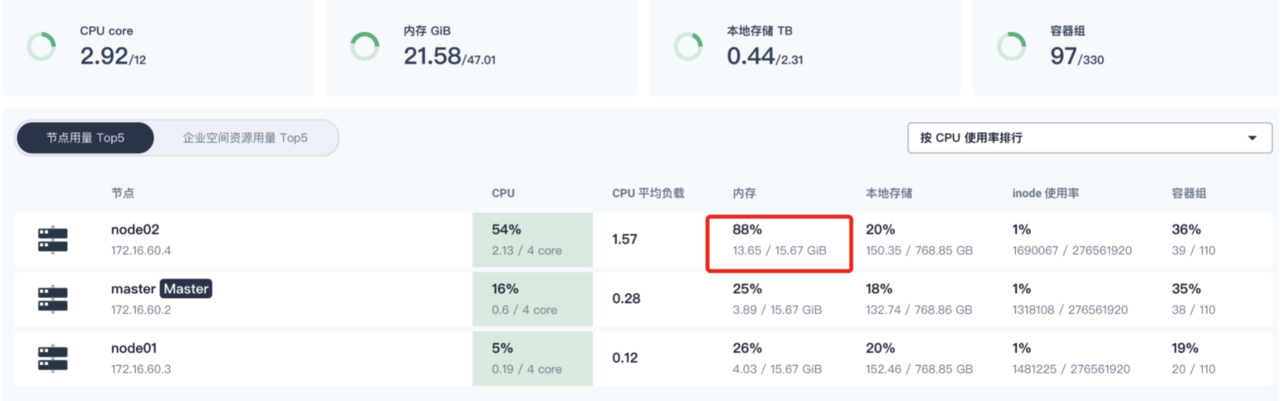Image resolution: width=1280 pixels, height=401 pixels.
Task: Open the node01 node link
Action: coord(134,348)
